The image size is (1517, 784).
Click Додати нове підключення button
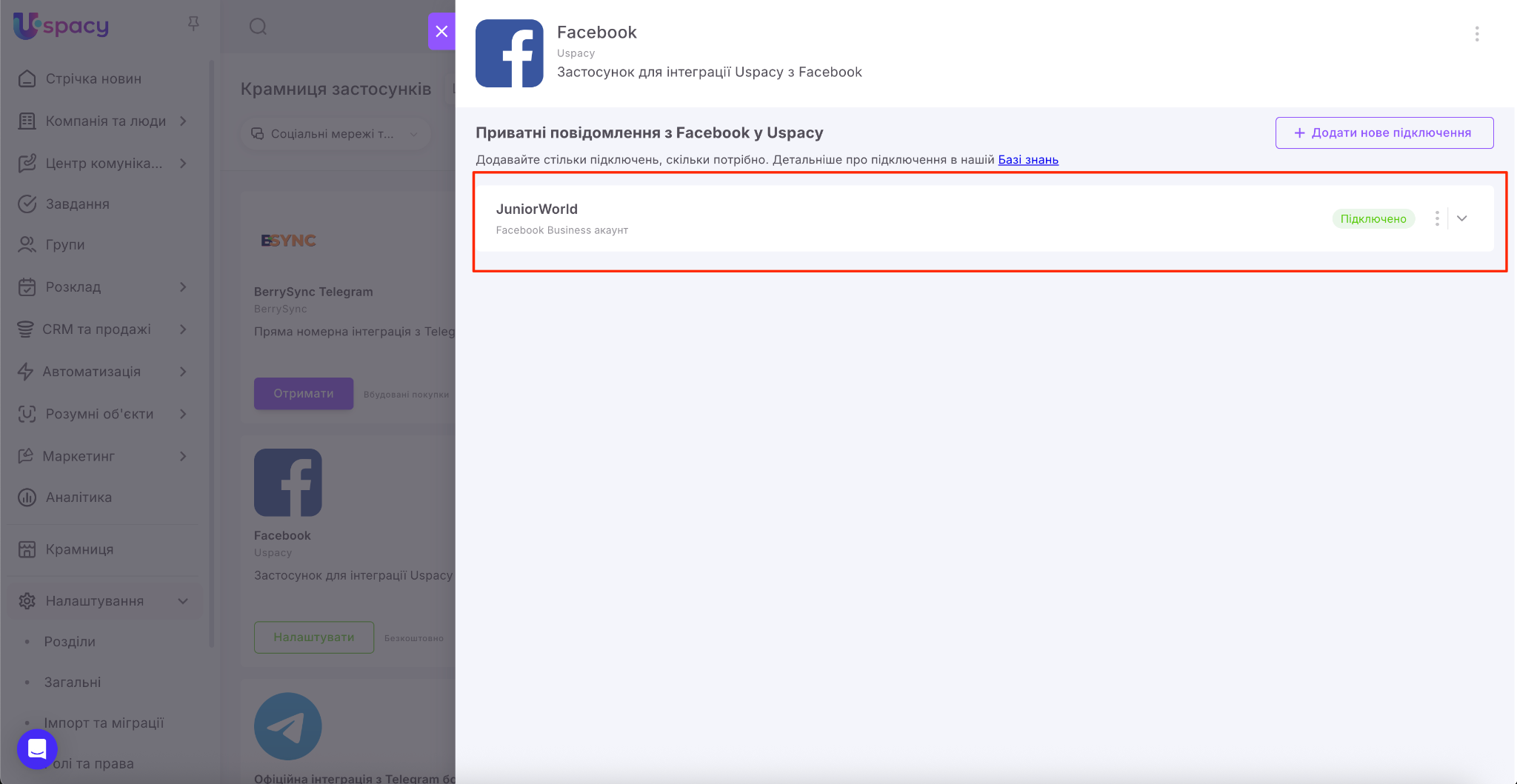1384,133
